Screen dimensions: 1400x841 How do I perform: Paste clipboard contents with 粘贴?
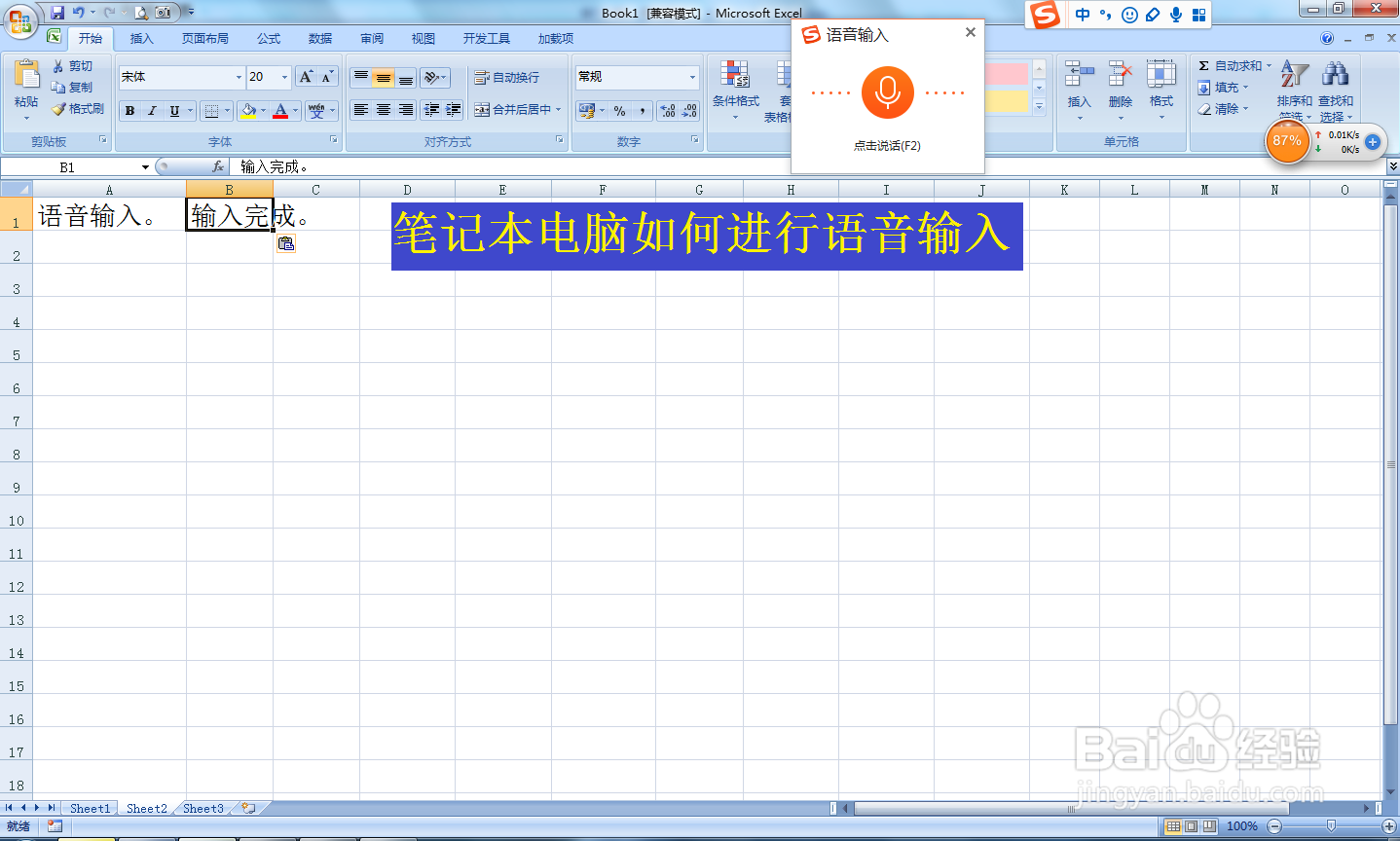click(26, 88)
